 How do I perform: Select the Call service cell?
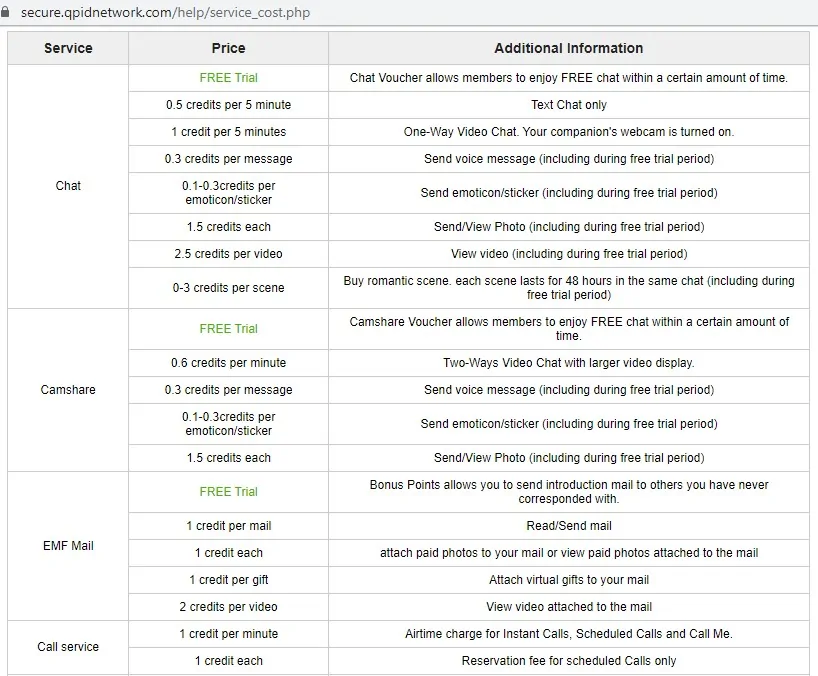point(68,647)
